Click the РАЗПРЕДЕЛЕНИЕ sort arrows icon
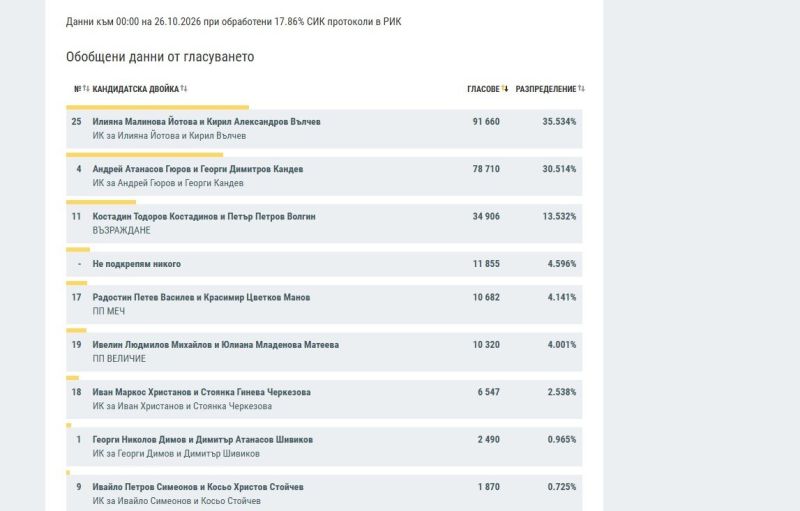The width and height of the screenshot is (800, 511). pyautogui.click(x=581, y=89)
